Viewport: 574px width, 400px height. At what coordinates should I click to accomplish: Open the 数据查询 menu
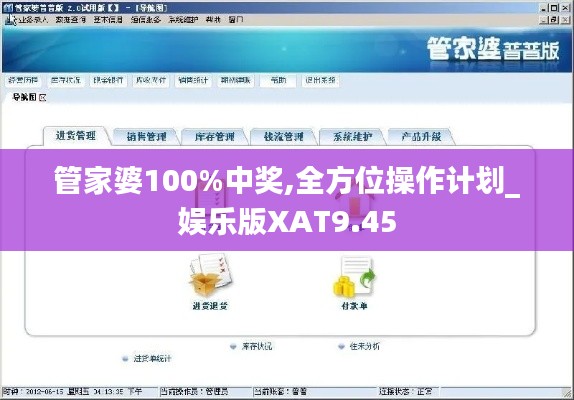pos(71,20)
